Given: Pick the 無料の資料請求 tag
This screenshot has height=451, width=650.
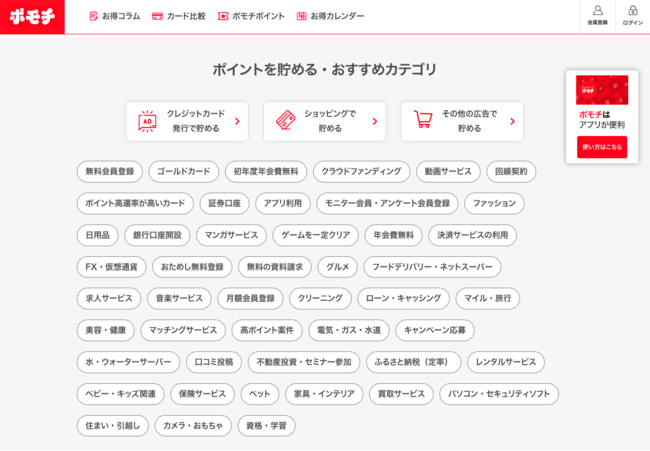Looking at the screenshot, I should coord(275,267).
